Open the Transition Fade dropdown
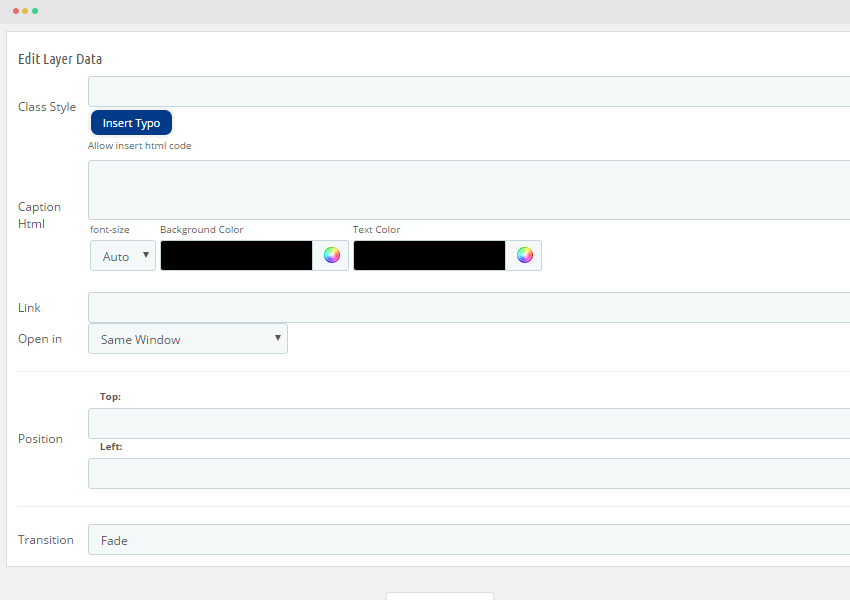Image resolution: width=850 pixels, height=600 pixels. point(469,539)
